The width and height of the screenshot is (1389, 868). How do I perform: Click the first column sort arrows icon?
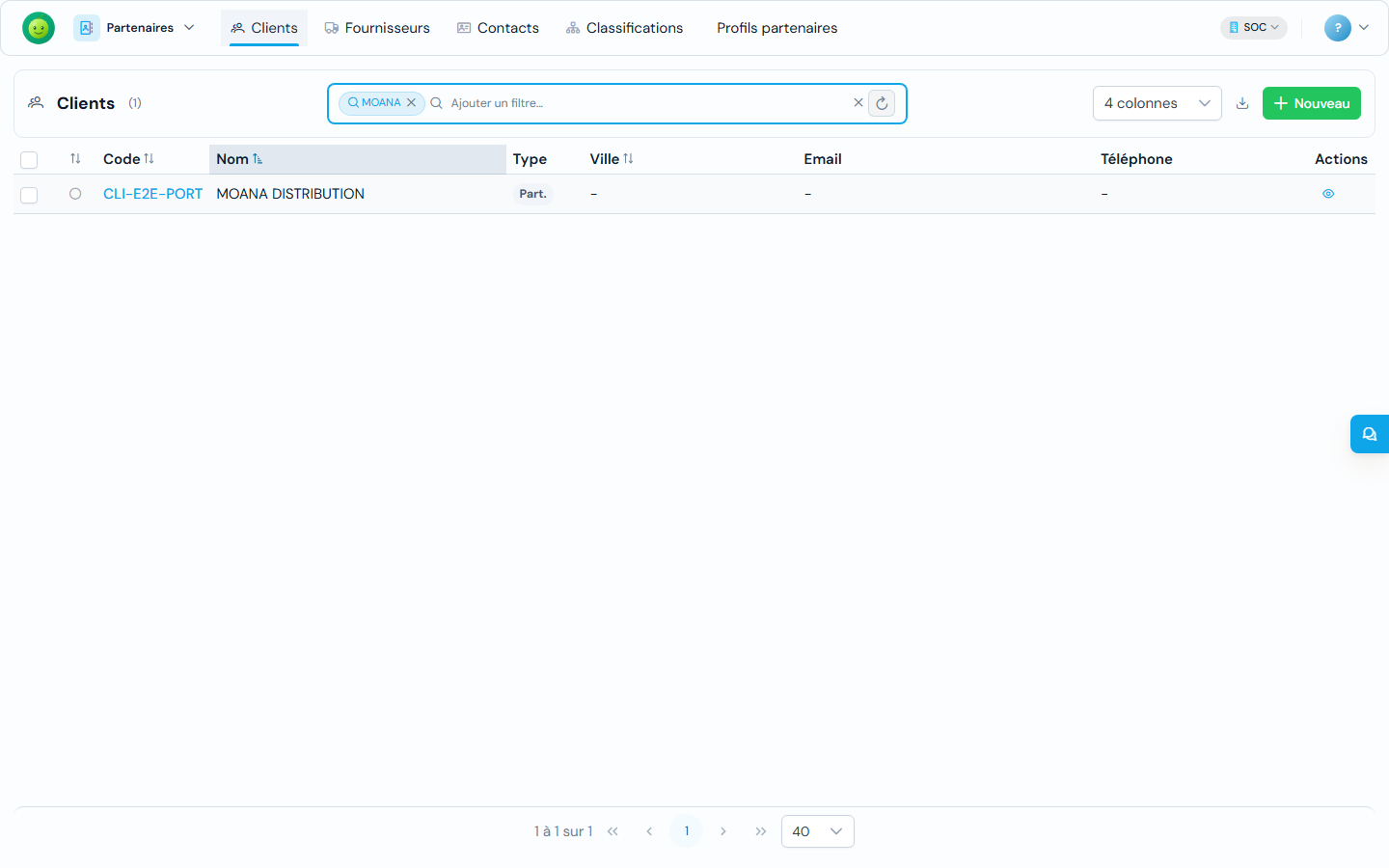[75, 159]
